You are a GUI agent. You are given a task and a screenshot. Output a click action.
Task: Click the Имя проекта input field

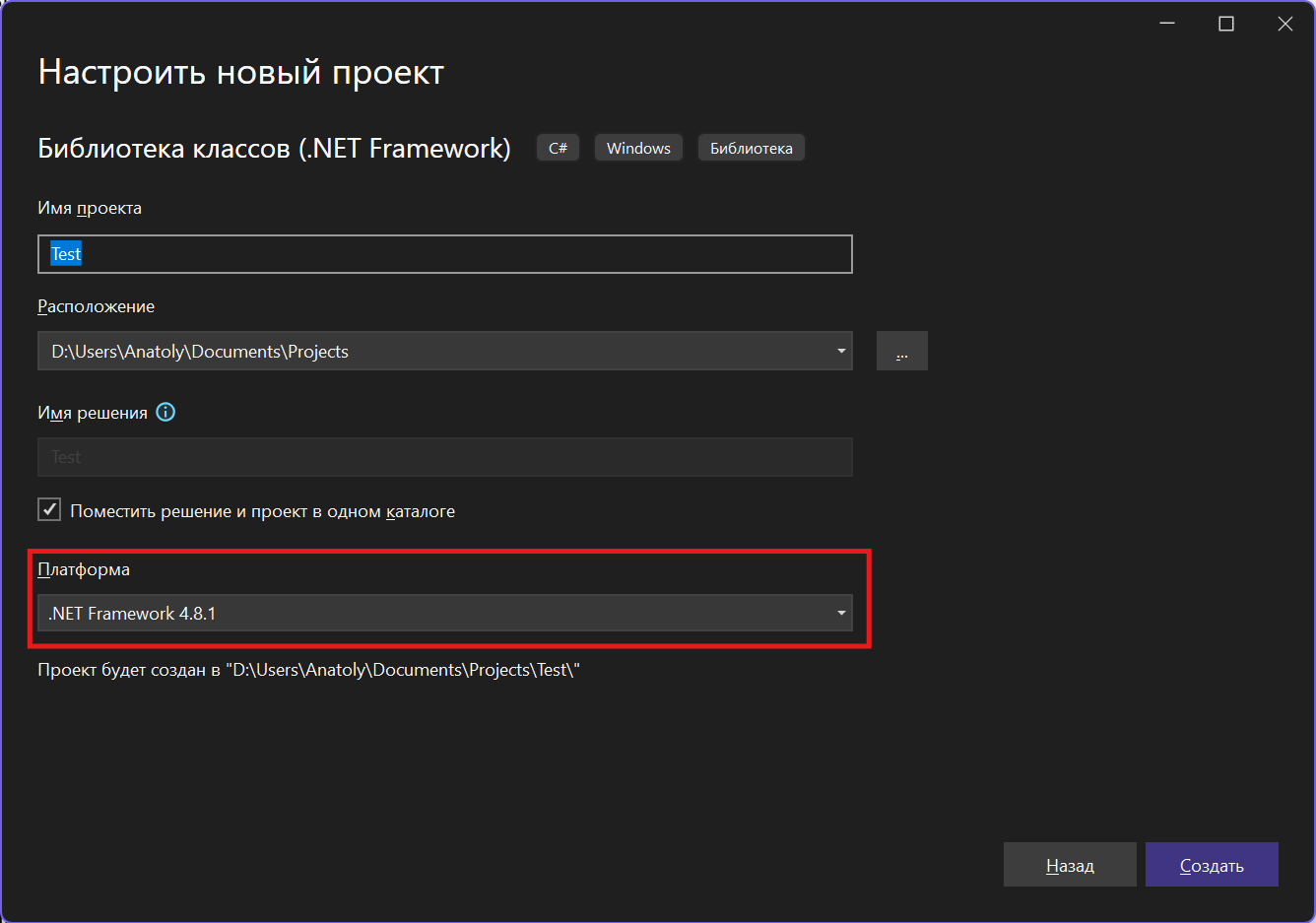(443, 253)
